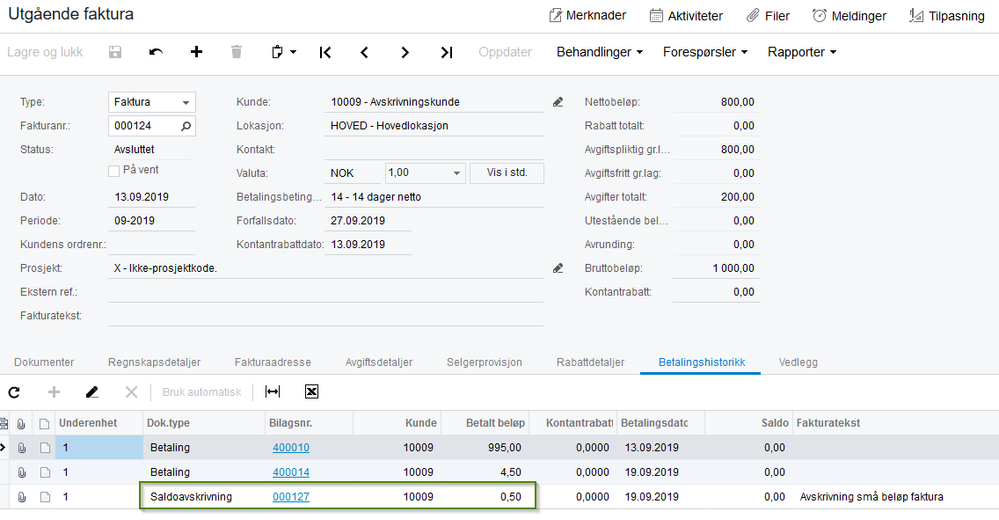Viewport: 999px width, 520px height.
Task: Navigate to the next invoice record
Action: pyautogui.click(x=405, y=52)
